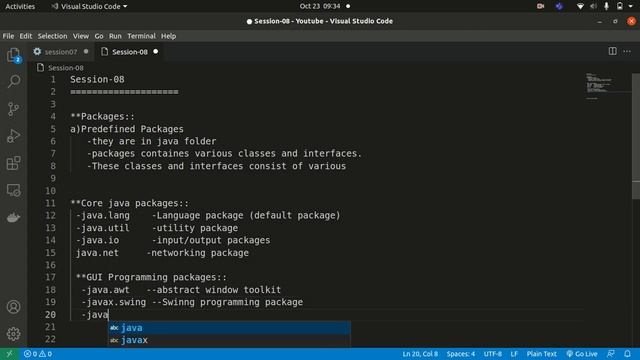Open the Selection menu
This screenshot has width=640, height=360.
point(52,36)
